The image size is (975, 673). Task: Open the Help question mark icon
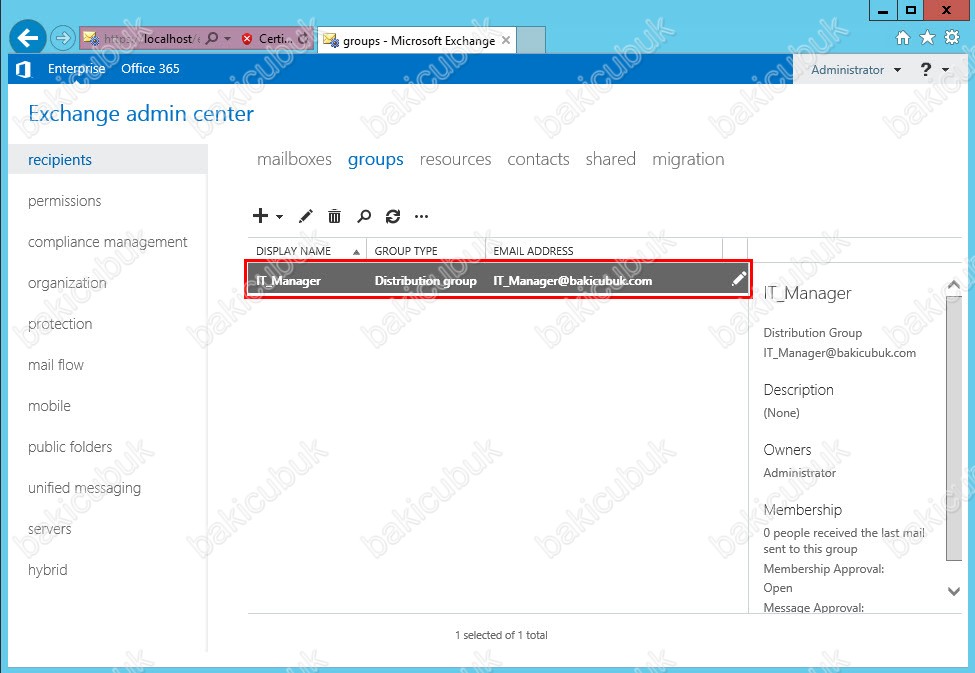[925, 69]
